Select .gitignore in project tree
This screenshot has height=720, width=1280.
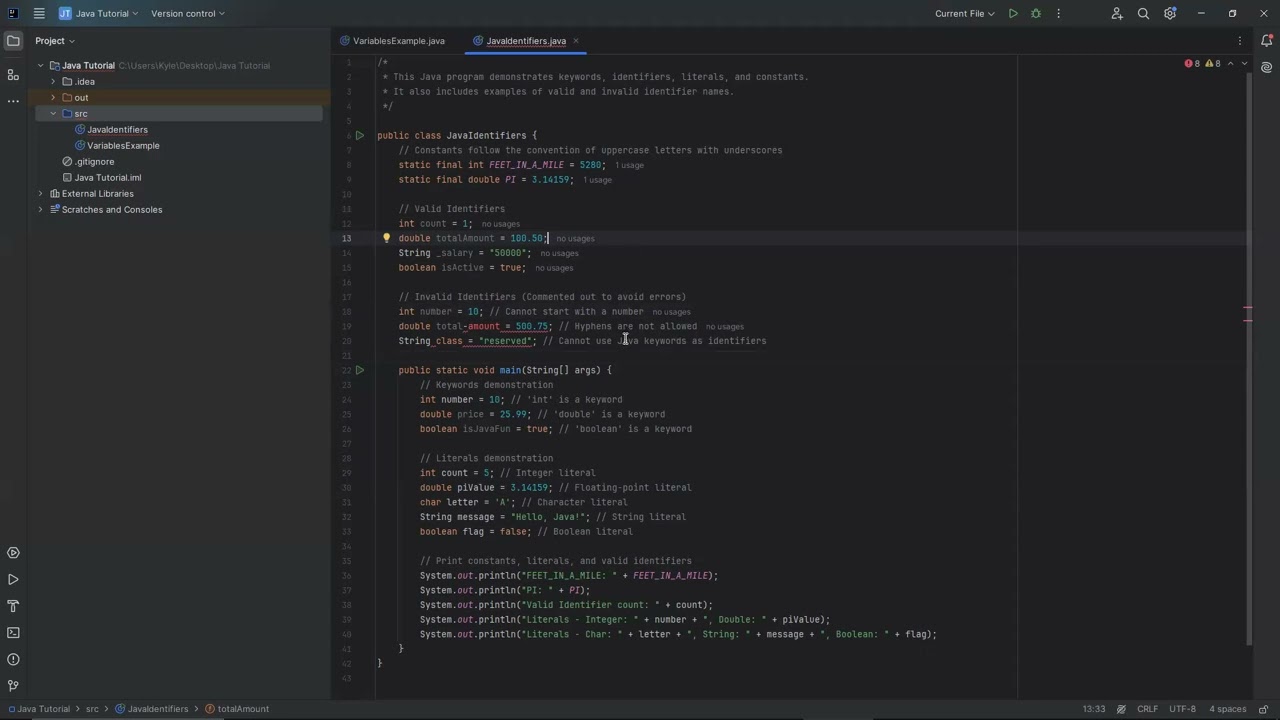click(x=94, y=162)
